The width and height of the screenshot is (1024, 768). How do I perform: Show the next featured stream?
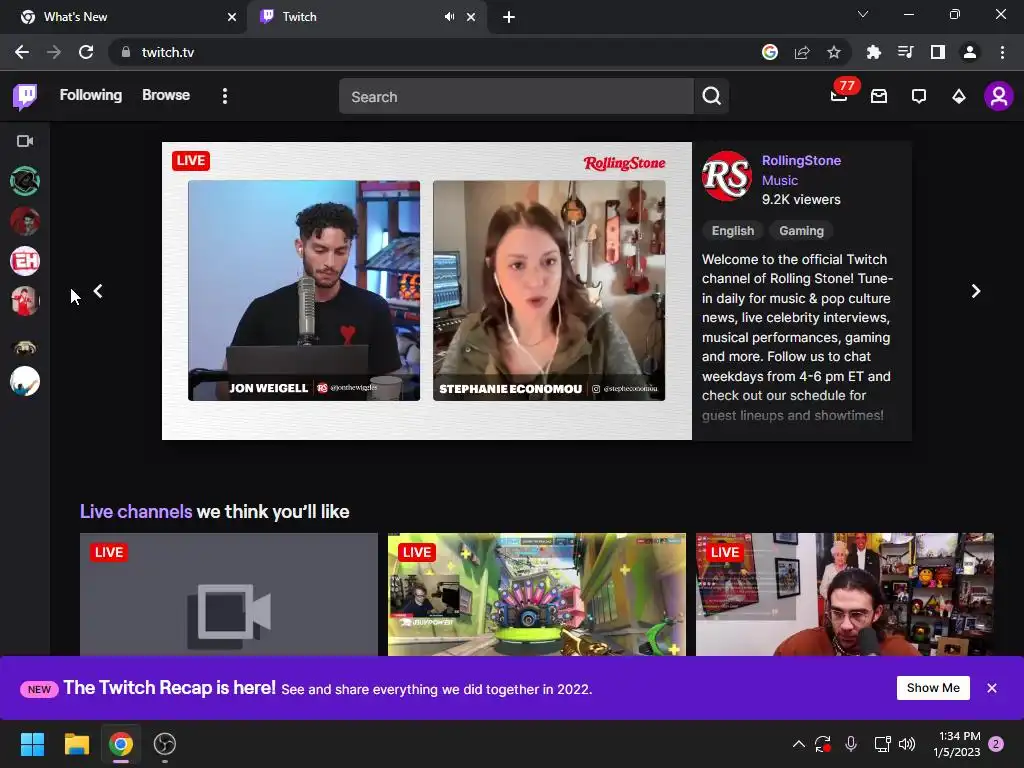(x=976, y=291)
